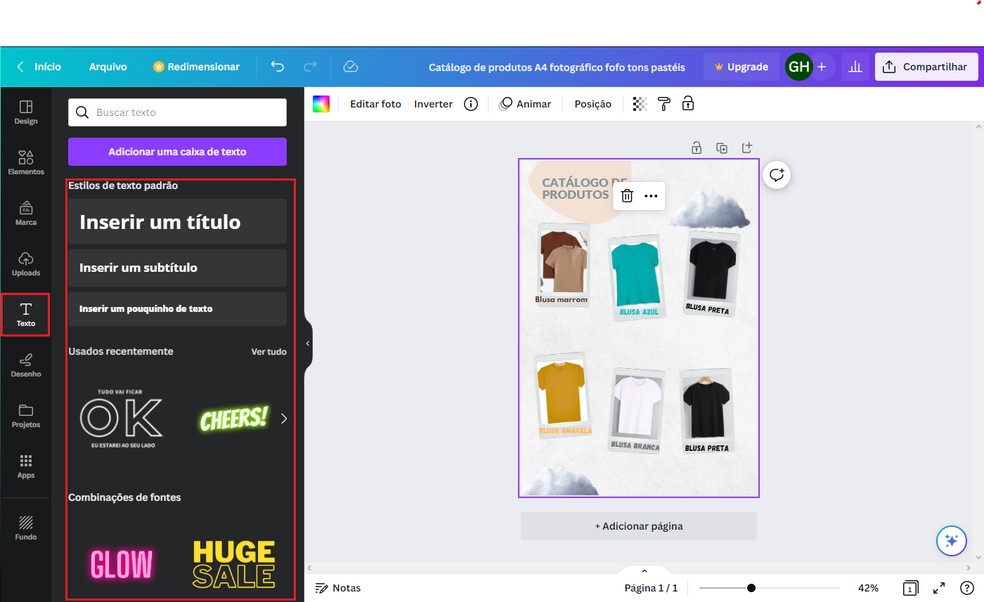Click the 42% zoom level
The image size is (984, 602).
(868, 588)
